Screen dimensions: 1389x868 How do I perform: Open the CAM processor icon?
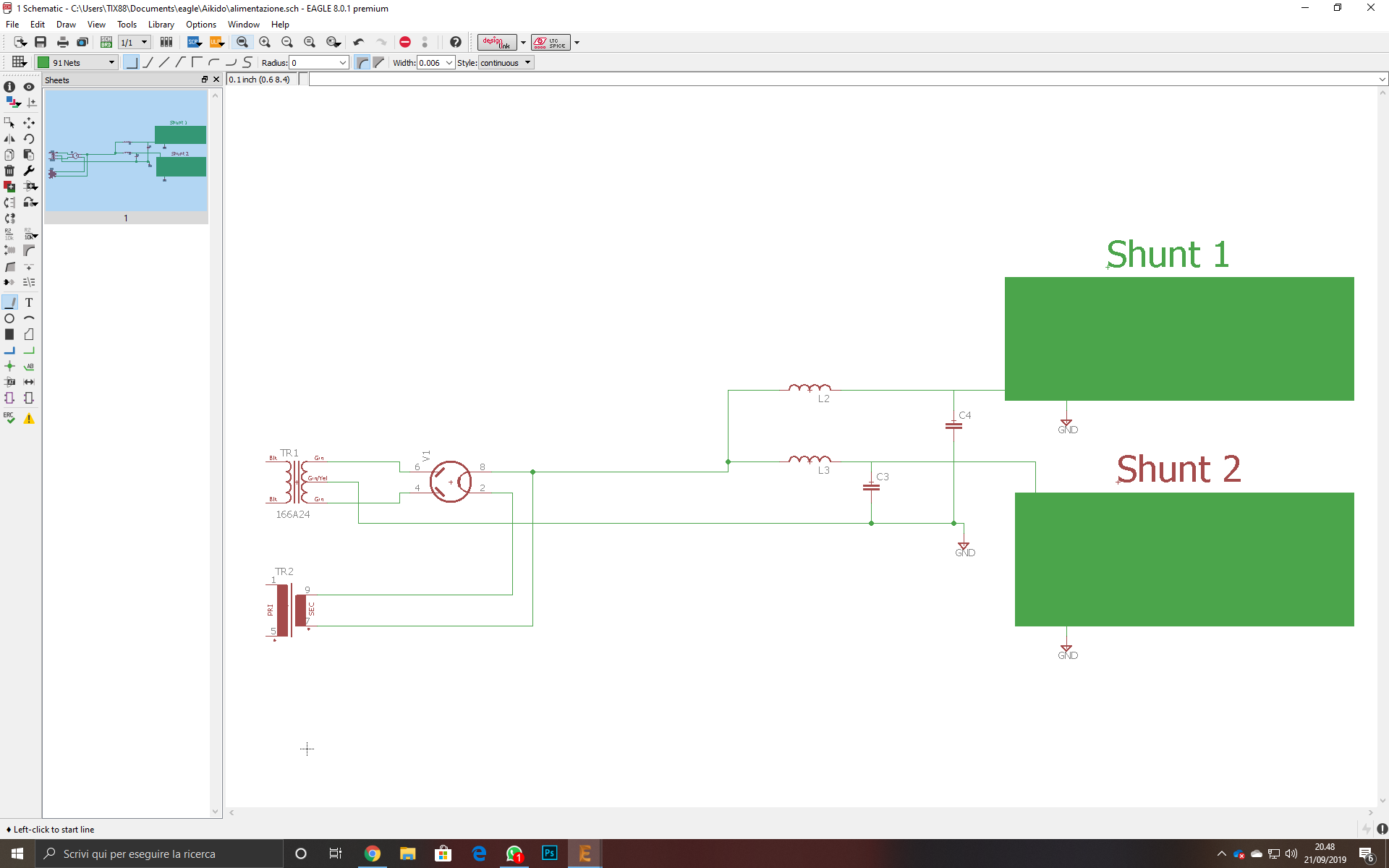[x=82, y=42]
